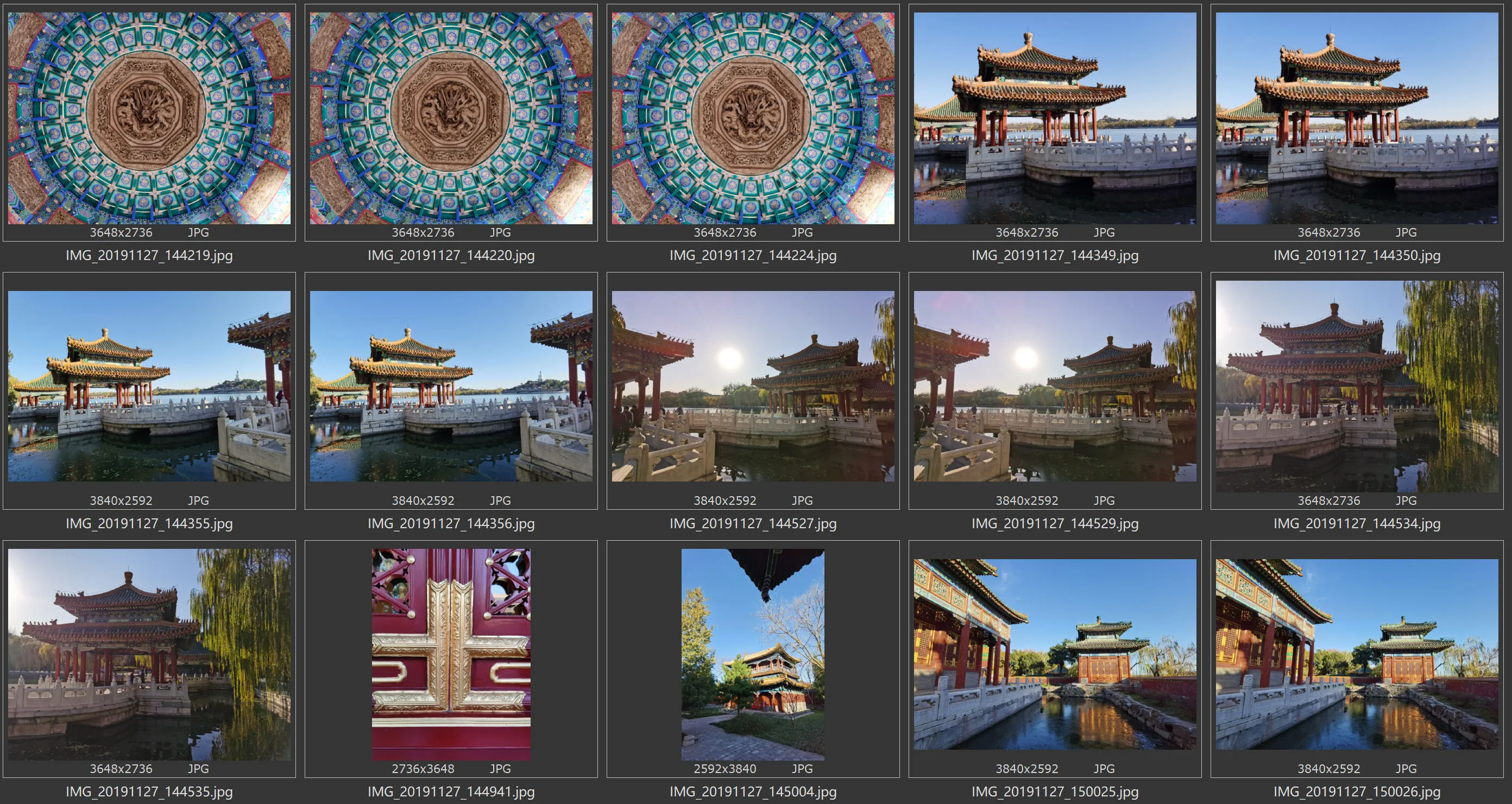Select file label IMG_20191127_144527.jpg
Image resolution: width=1512 pixels, height=804 pixels.
[x=753, y=523]
